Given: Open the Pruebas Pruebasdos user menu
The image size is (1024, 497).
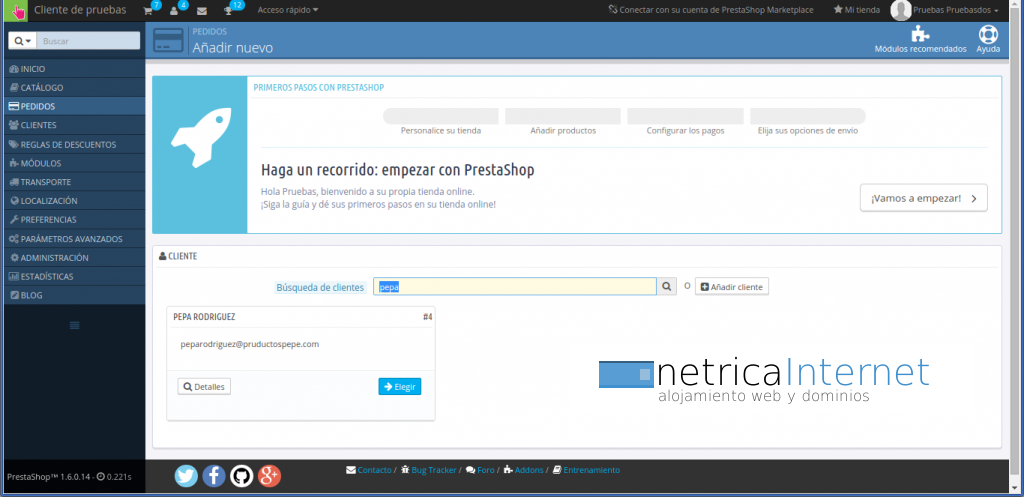Looking at the screenshot, I should [x=956, y=10].
